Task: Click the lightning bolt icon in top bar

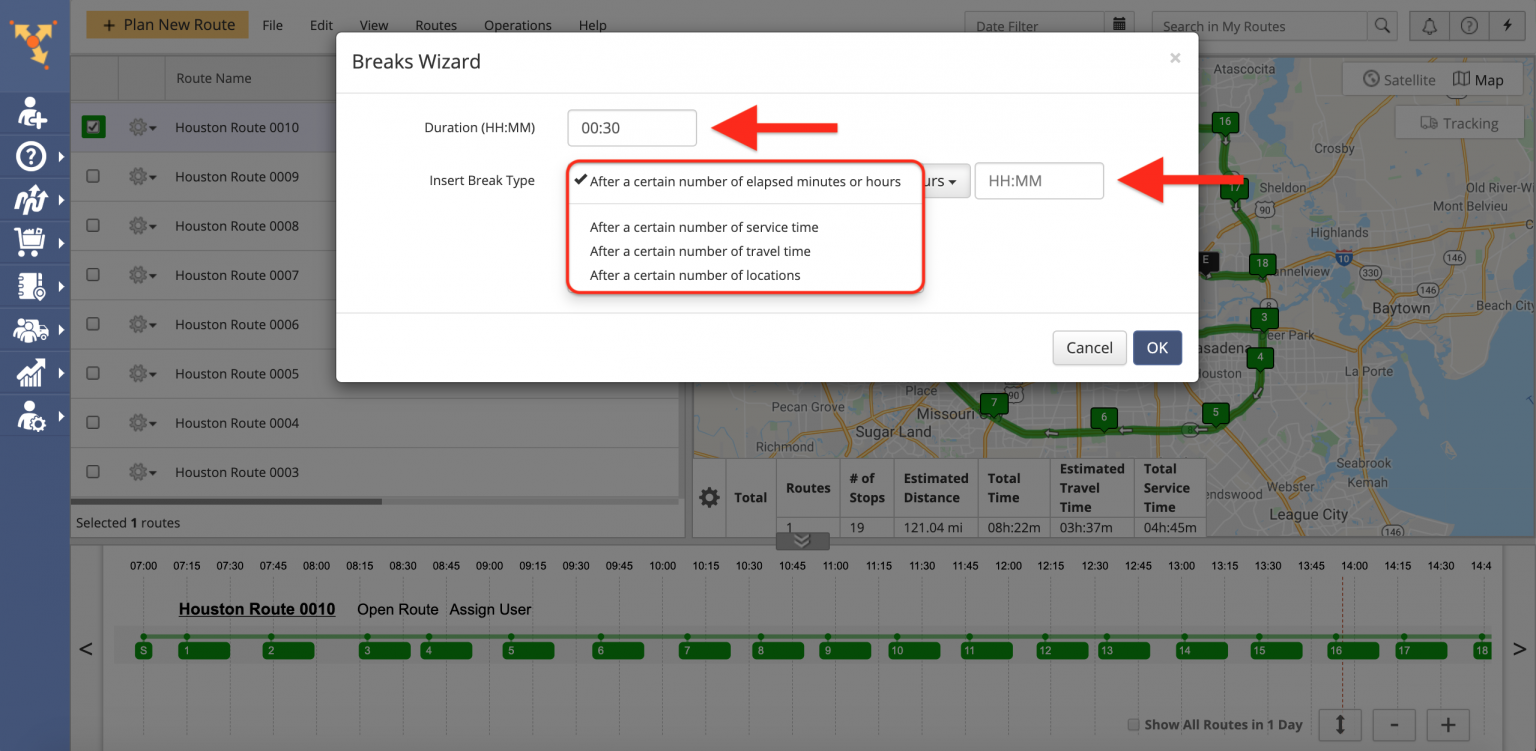Action: point(1508,26)
